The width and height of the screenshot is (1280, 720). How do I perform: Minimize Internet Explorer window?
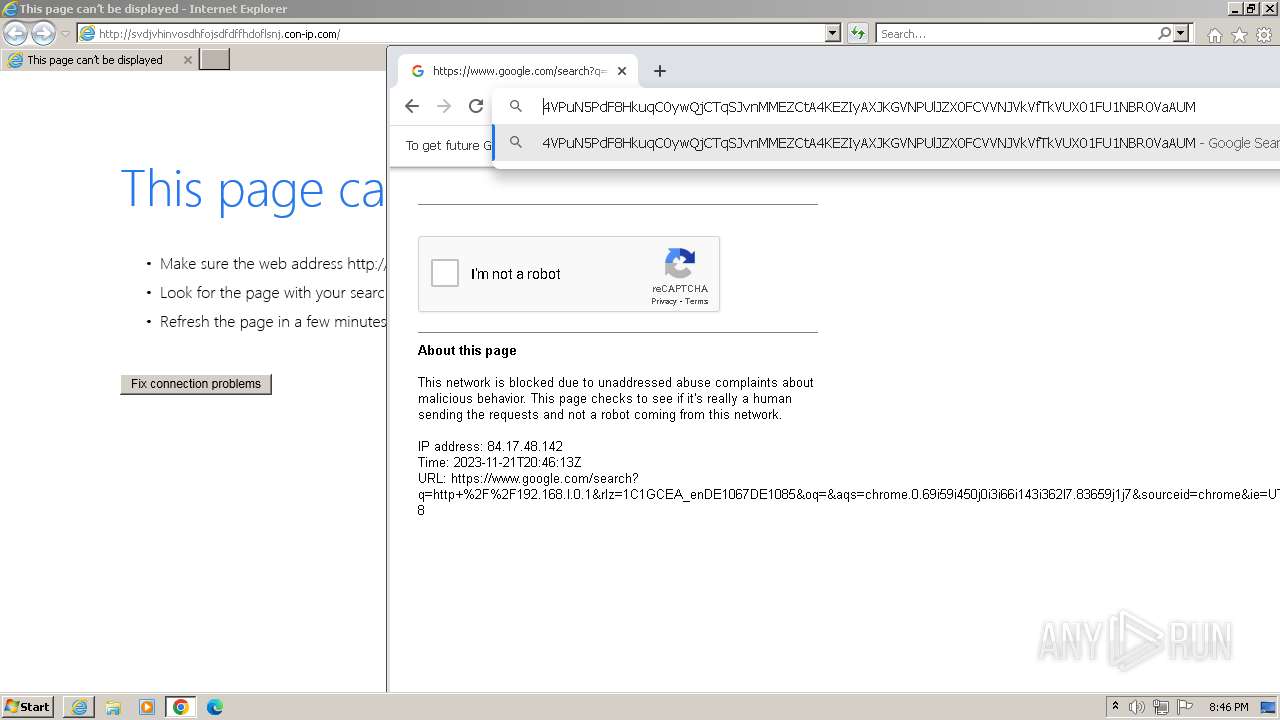pyautogui.click(x=1235, y=8)
